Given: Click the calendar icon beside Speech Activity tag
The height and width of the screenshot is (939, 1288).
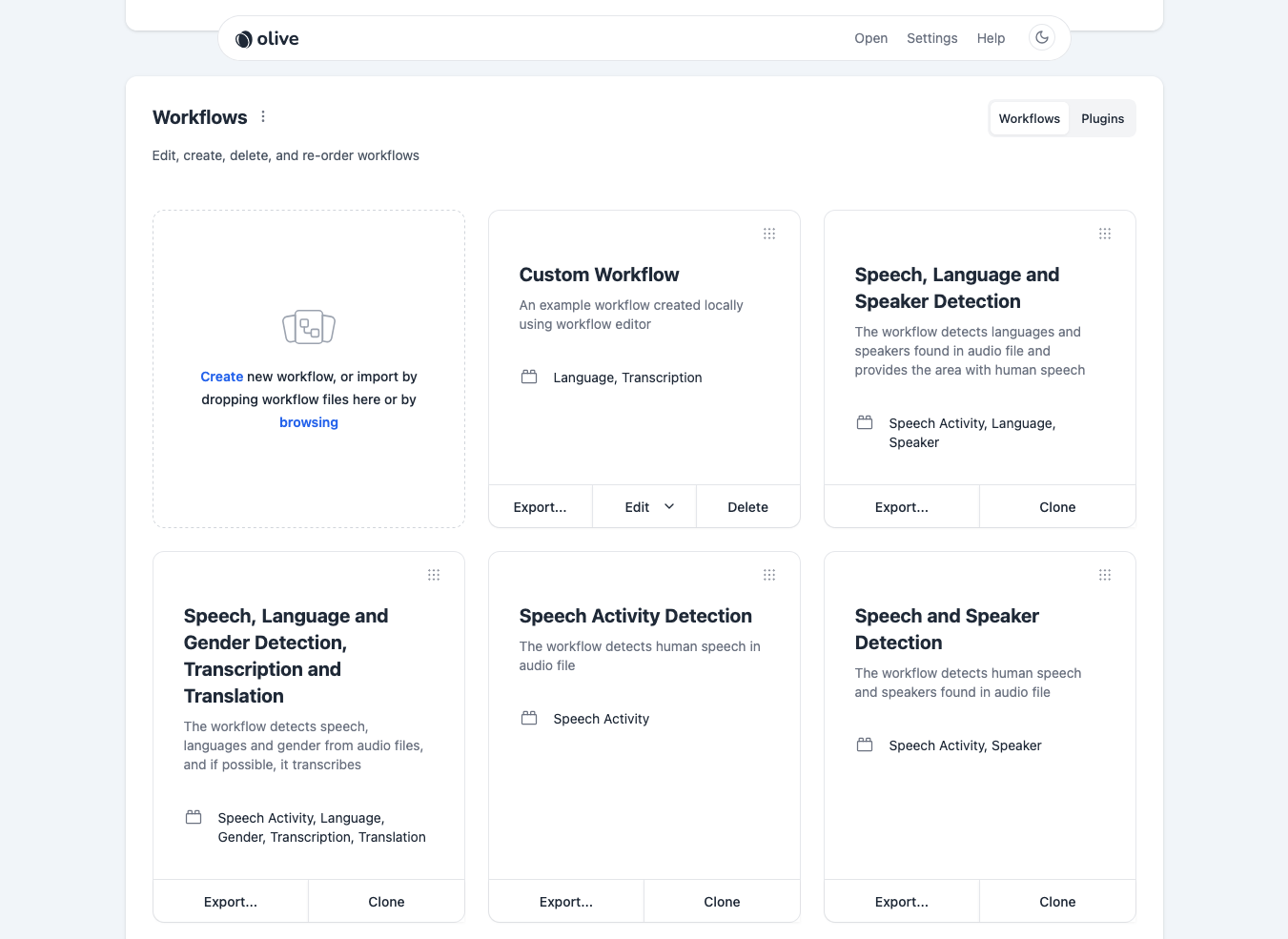Looking at the screenshot, I should click(529, 718).
